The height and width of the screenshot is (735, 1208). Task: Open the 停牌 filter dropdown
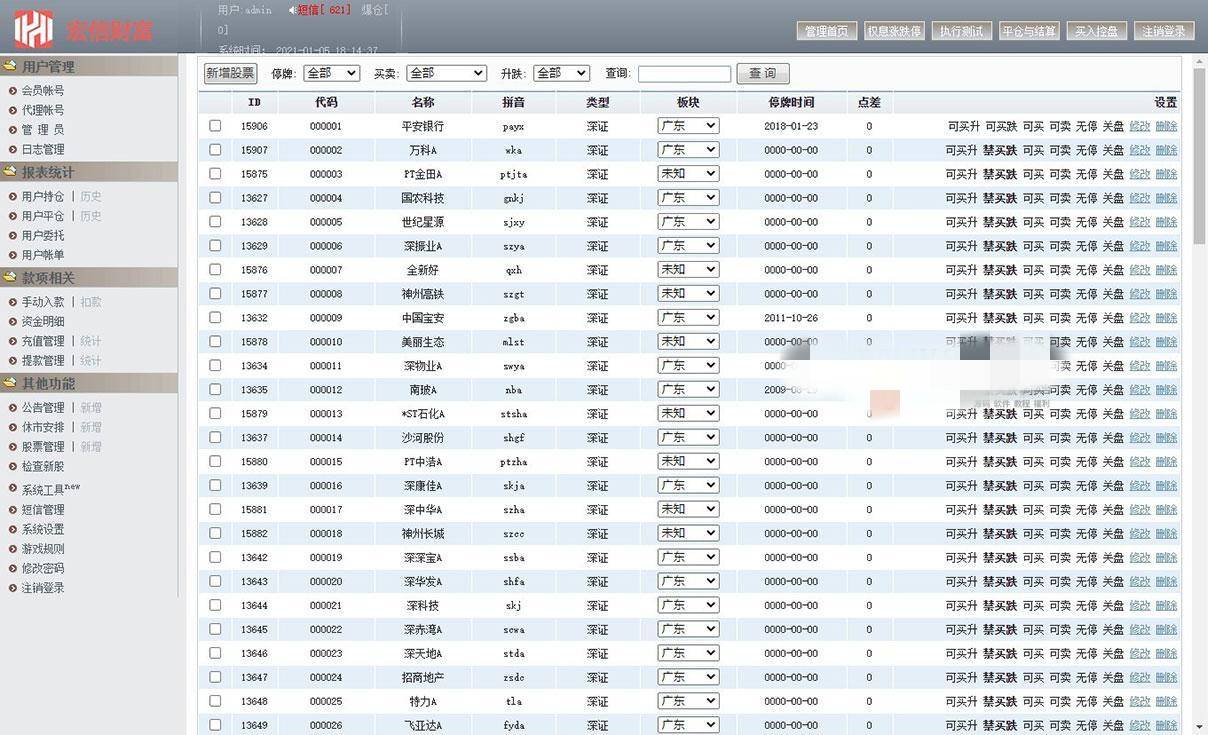[330, 73]
